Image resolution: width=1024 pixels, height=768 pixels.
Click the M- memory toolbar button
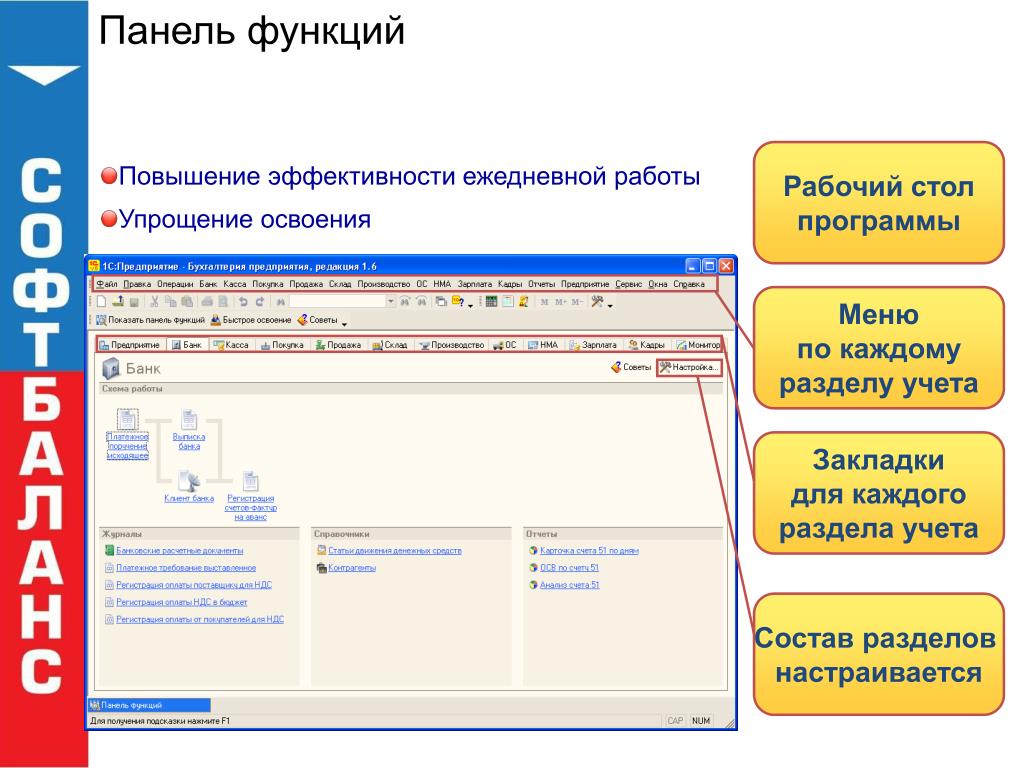click(577, 302)
